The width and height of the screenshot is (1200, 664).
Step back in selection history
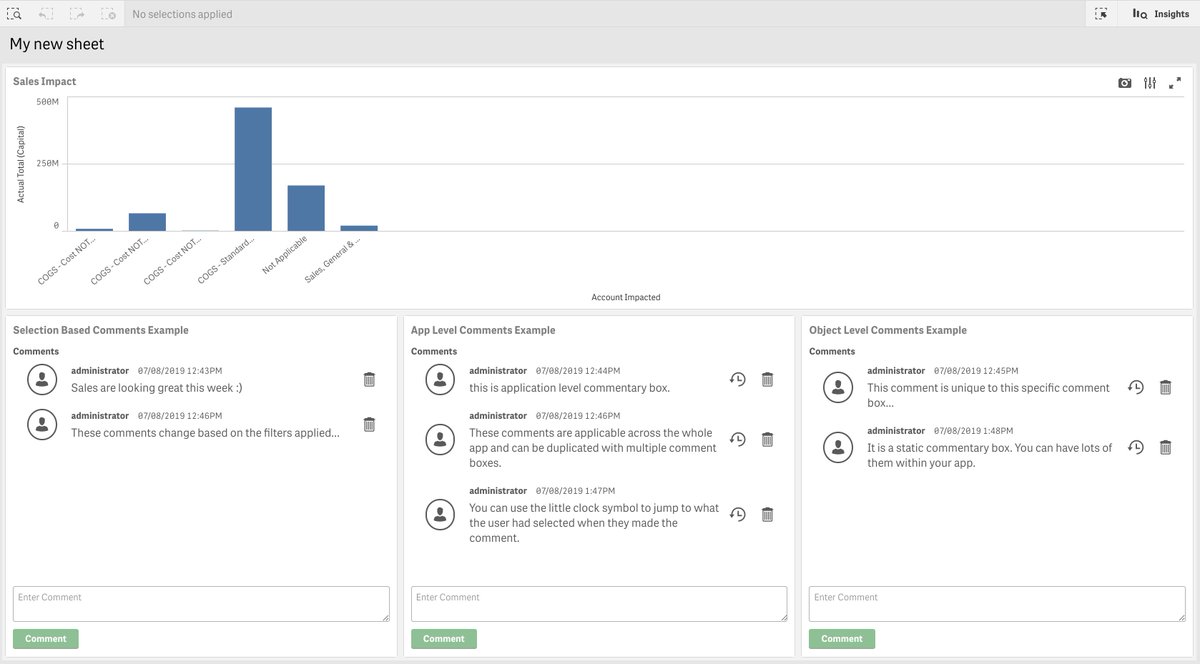pos(46,14)
